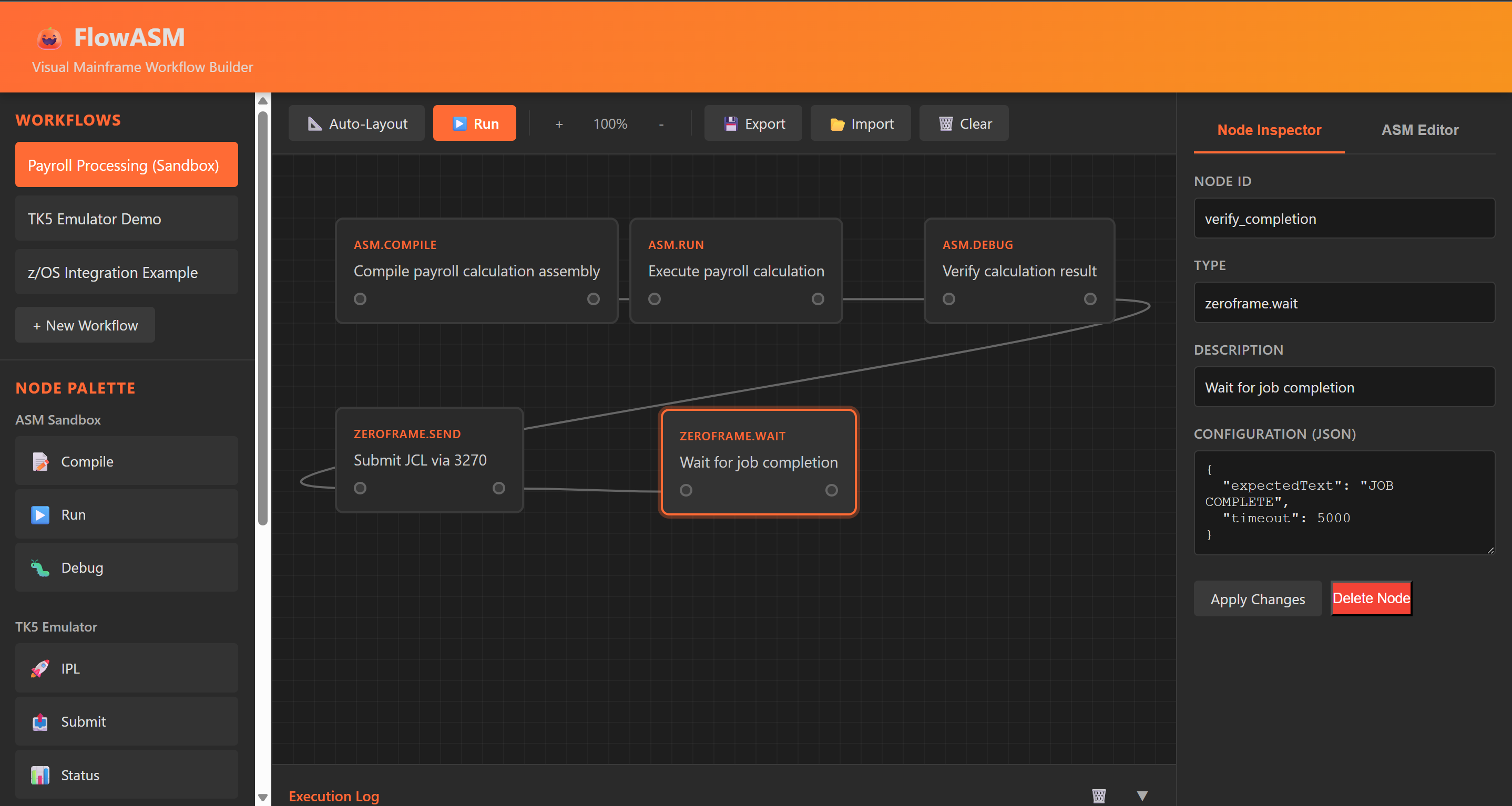This screenshot has height=806, width=1512.
Task: Click the Node ID input field
Action: [x=1344, y=219]
